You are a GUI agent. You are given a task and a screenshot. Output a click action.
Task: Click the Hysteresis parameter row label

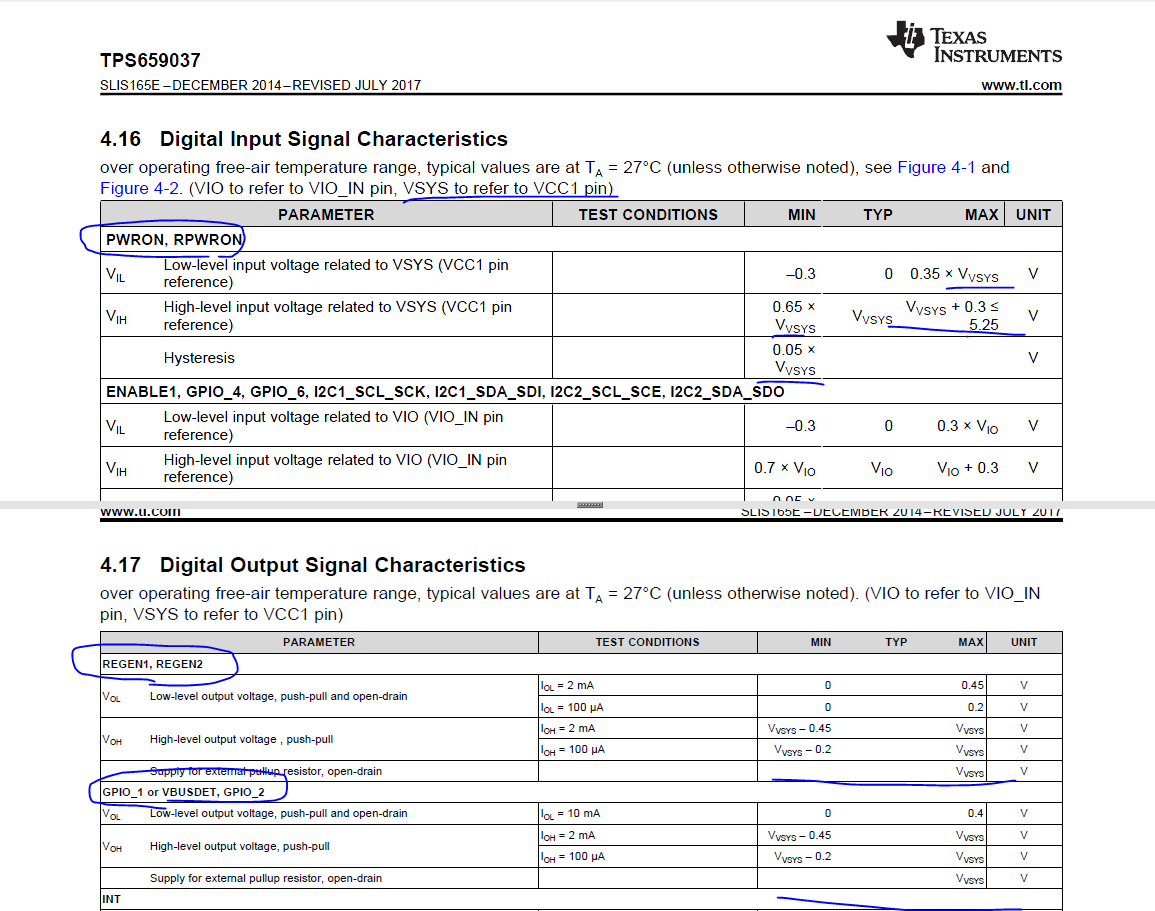[199, 358]
